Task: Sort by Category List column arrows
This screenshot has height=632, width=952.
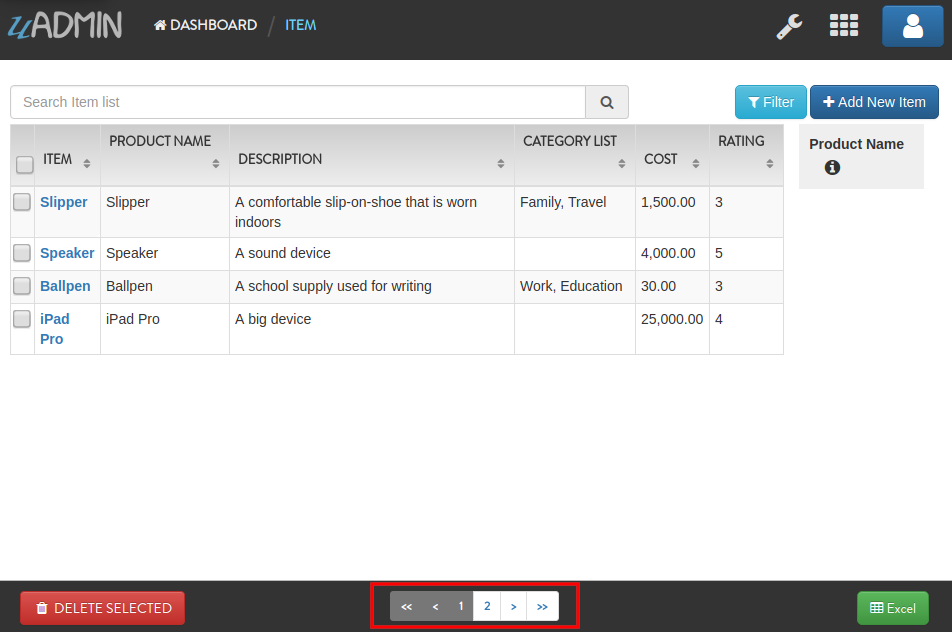Action: point(622,163)
